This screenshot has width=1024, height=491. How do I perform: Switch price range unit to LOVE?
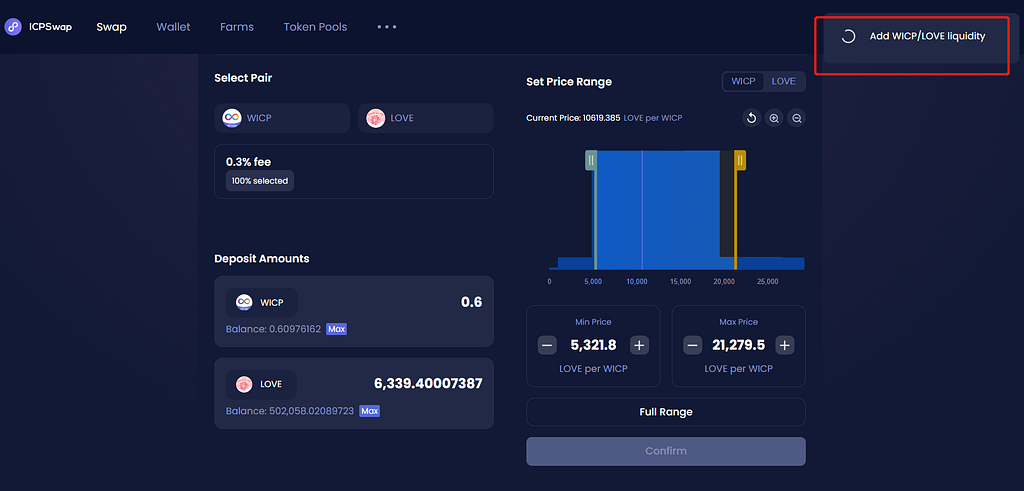click(x=784, y=82)
